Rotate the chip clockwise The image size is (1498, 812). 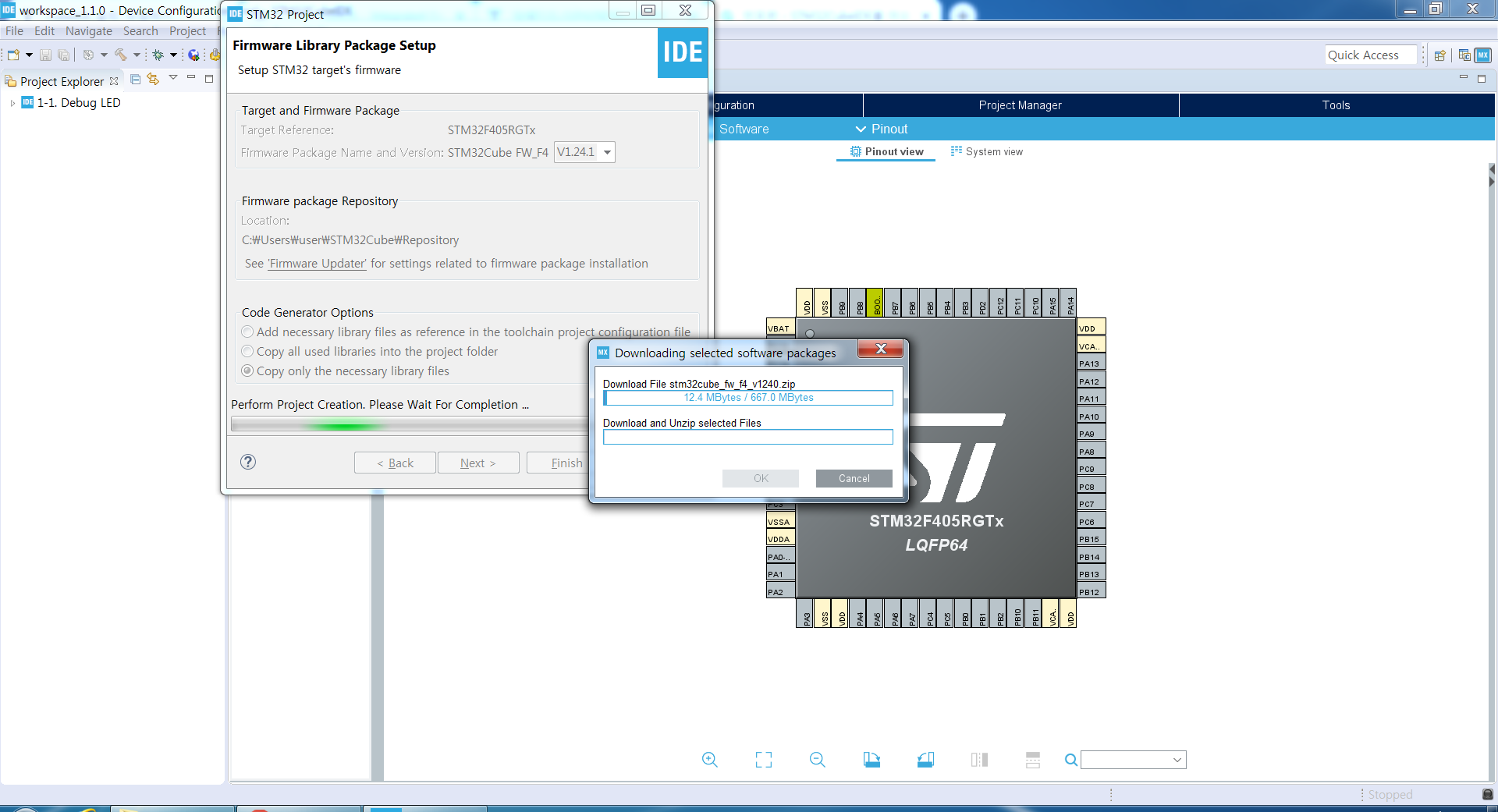(871, 759)
